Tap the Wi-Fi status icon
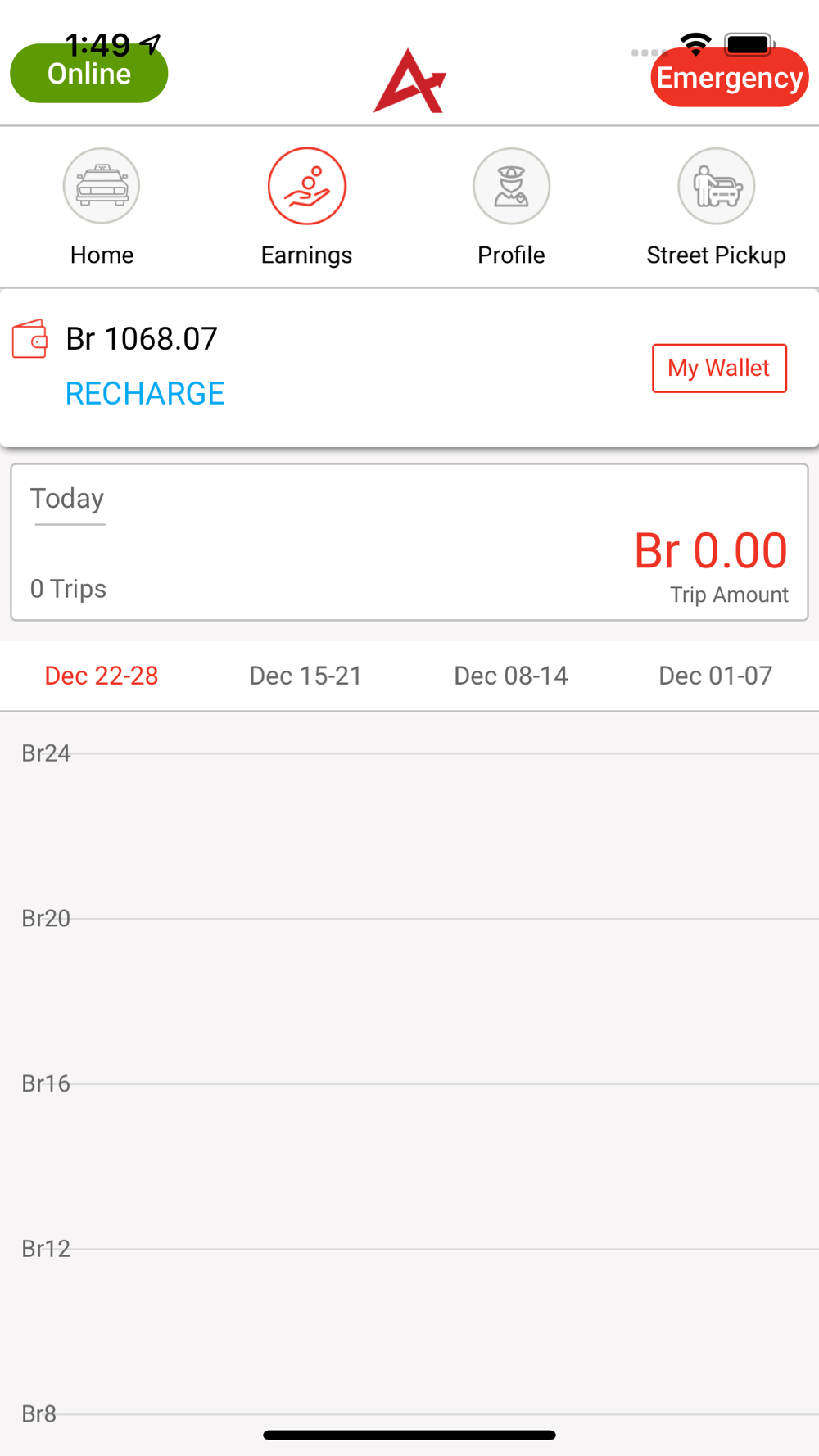This screenshot has height=1456, width=819. pyautogui.click(x=696, y=44)
